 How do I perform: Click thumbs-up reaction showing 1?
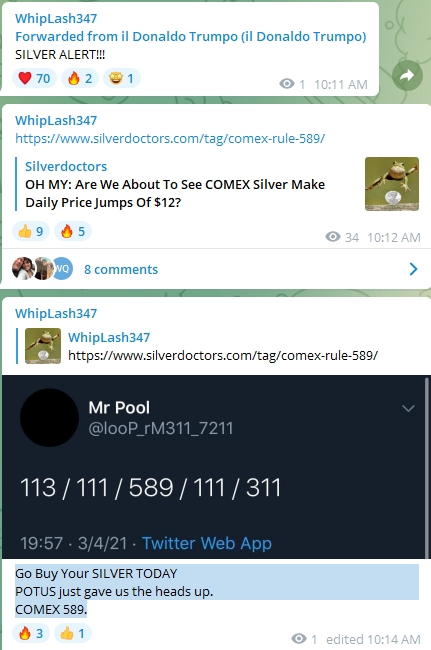coord(73,633)
